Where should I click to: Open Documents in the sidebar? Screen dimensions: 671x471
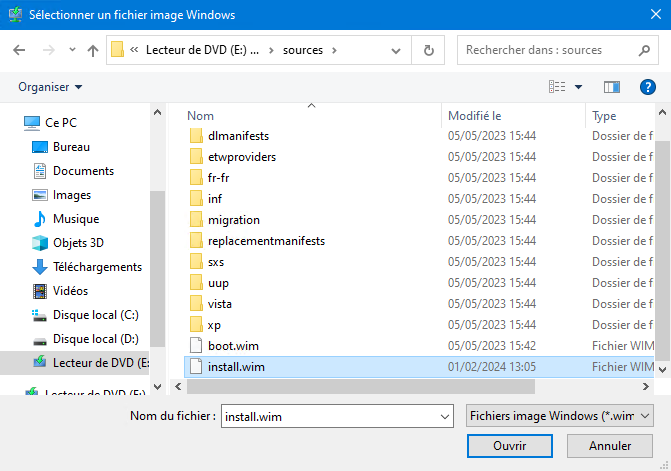coord(73,171)
